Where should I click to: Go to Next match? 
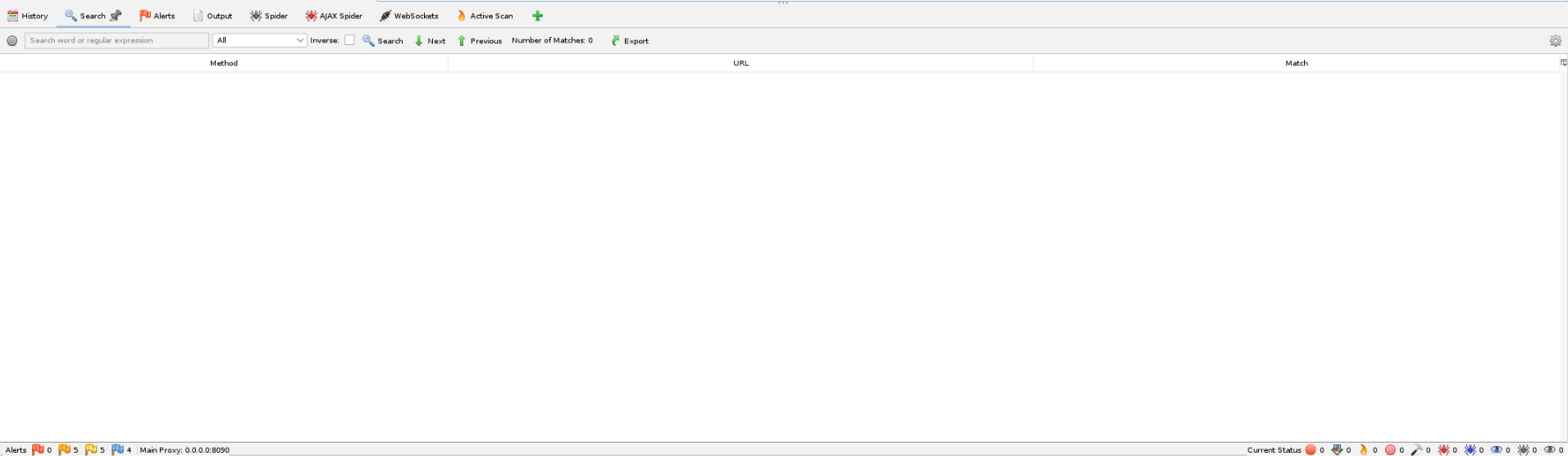[431, 40]
